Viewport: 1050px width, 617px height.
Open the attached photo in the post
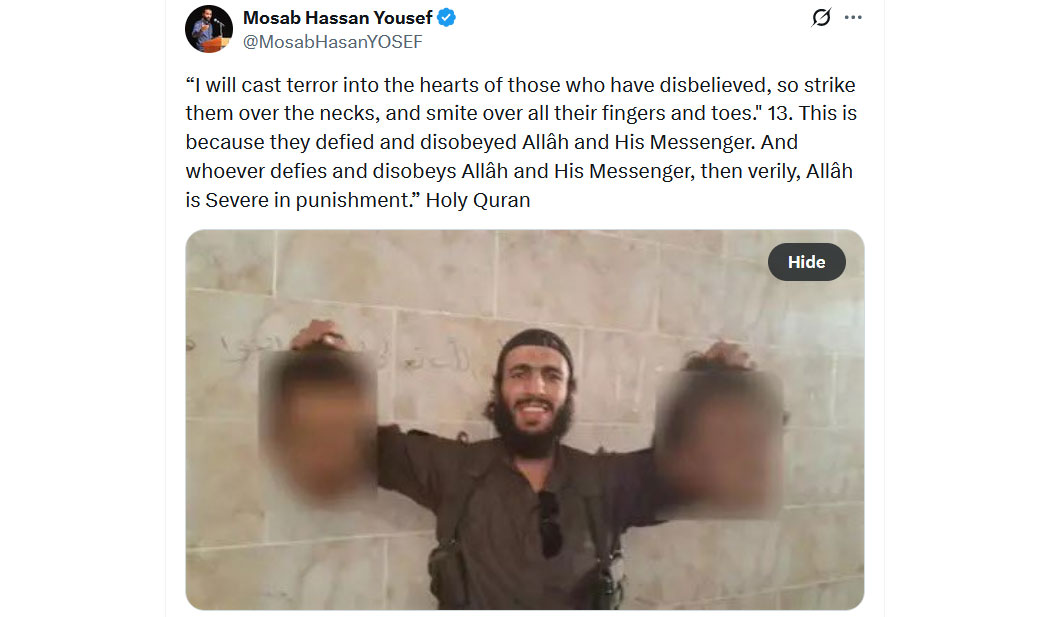click(525, 419)
